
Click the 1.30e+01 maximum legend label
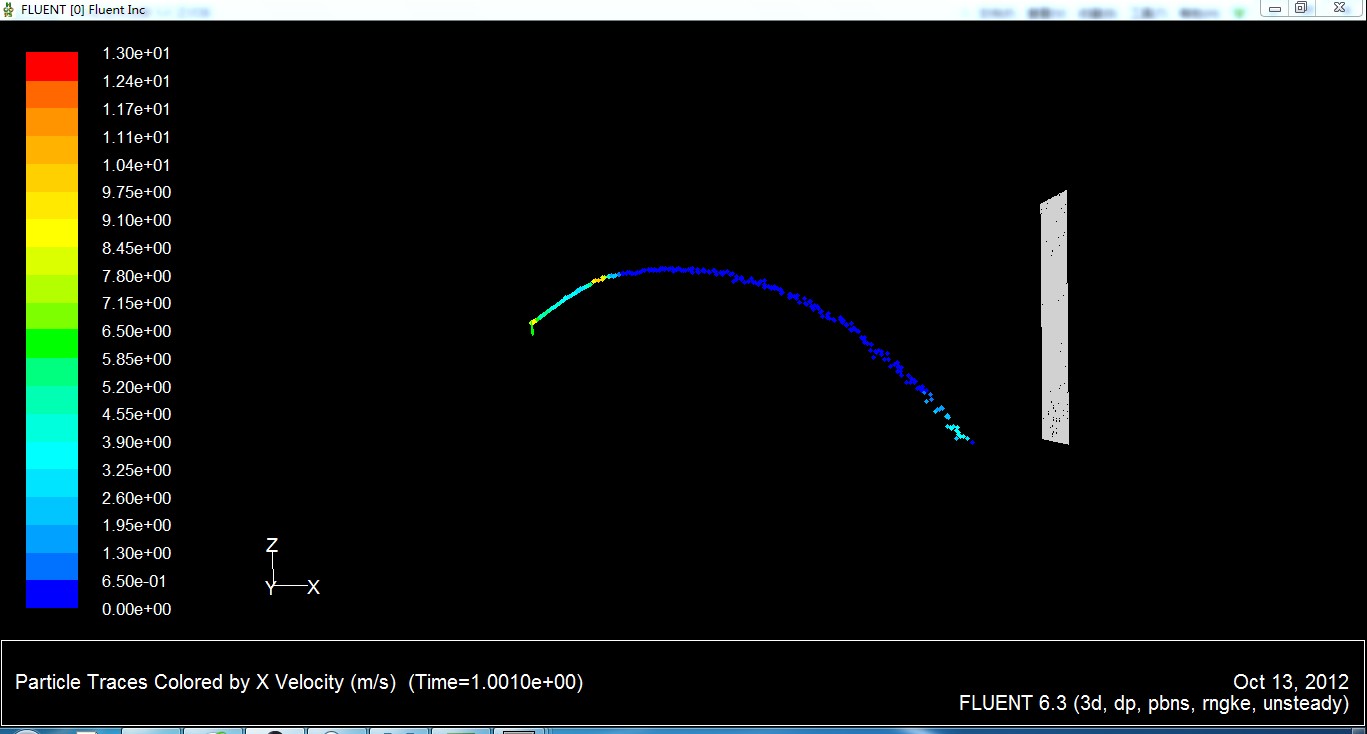coord(136,54)
